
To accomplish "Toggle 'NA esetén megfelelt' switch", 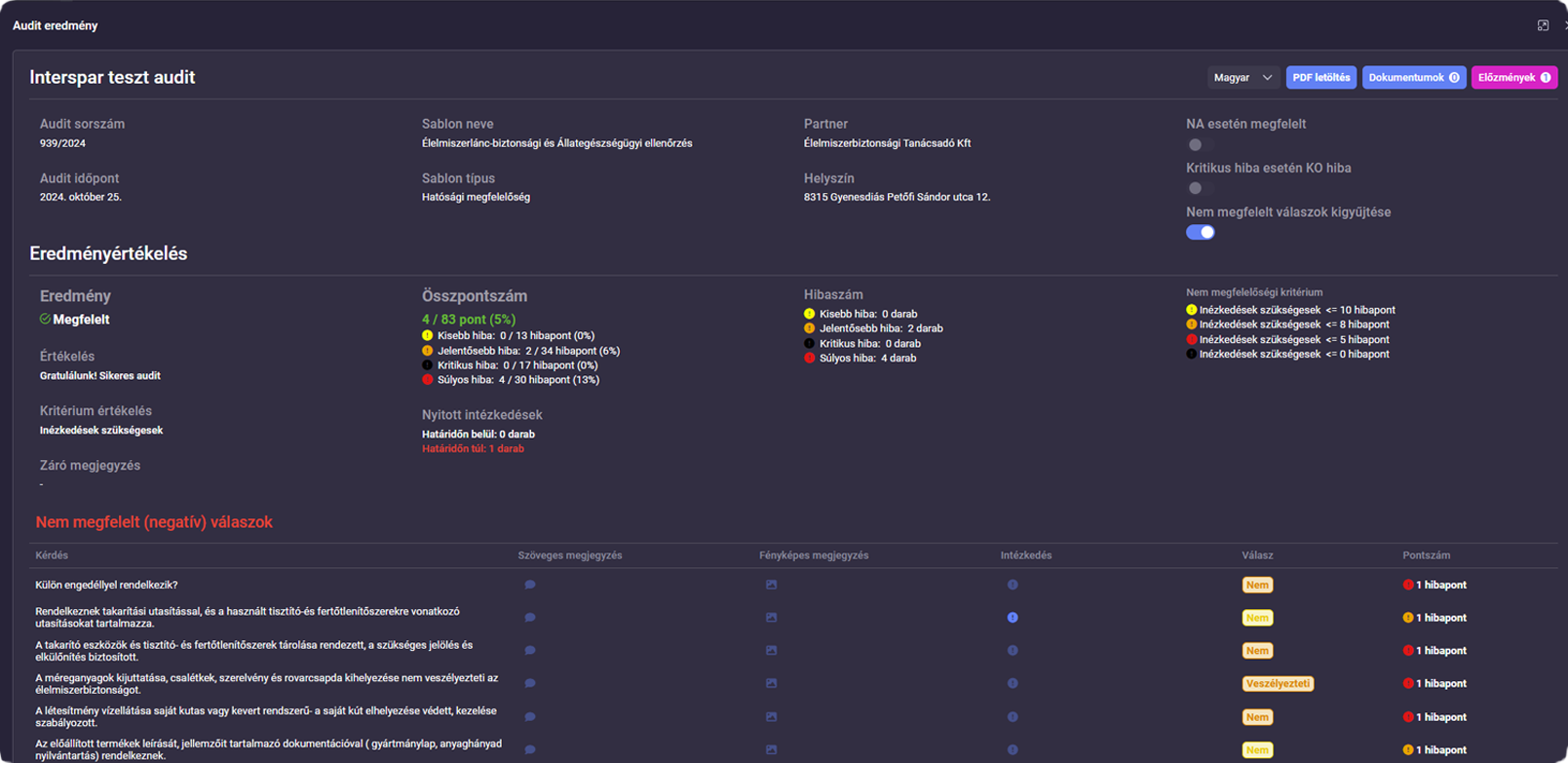I will coord(1200,144).
